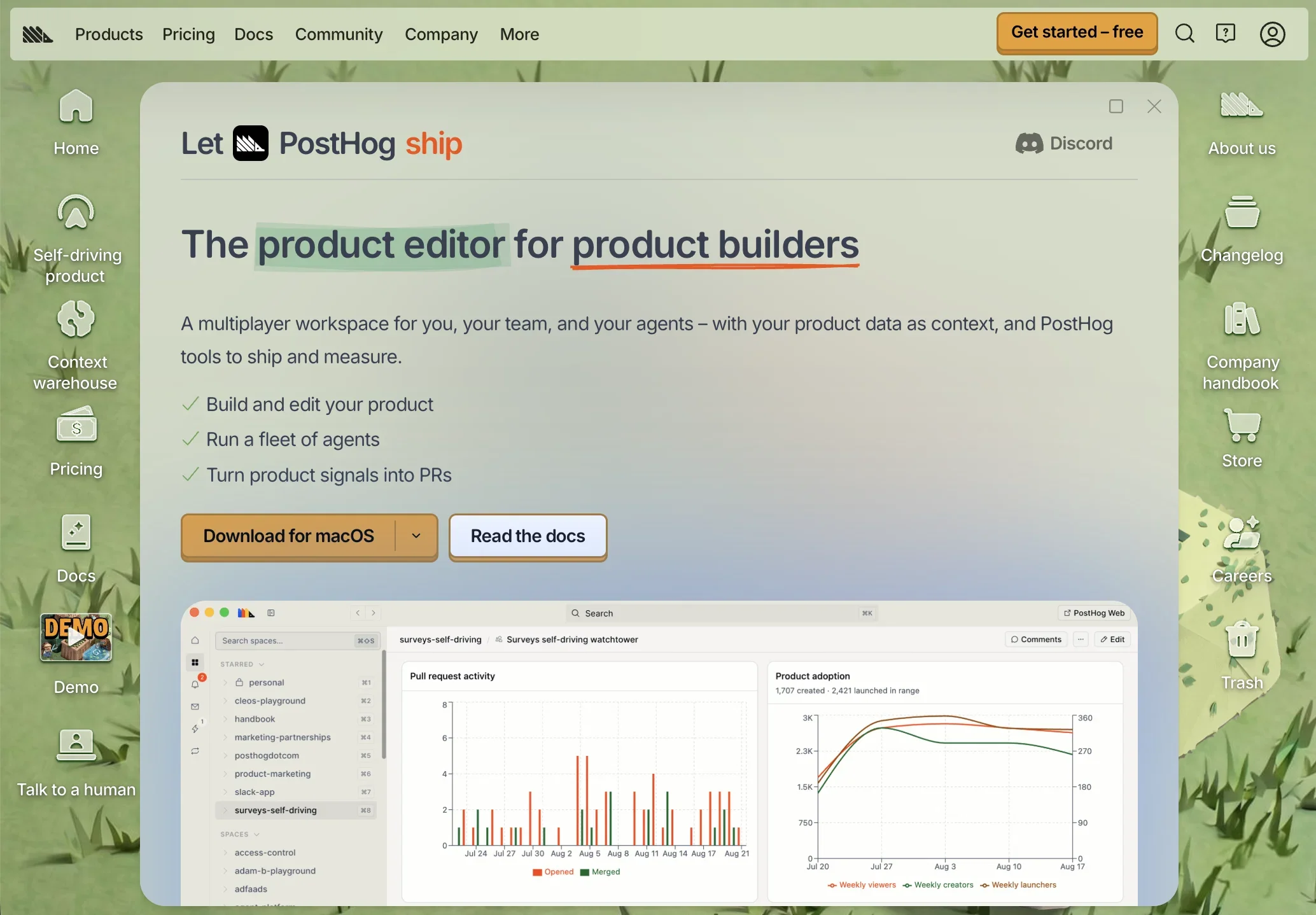Open the Docs menu item in navbar
The height and width of the screenshot is (915, 1316).
click(x=253, y=34)
